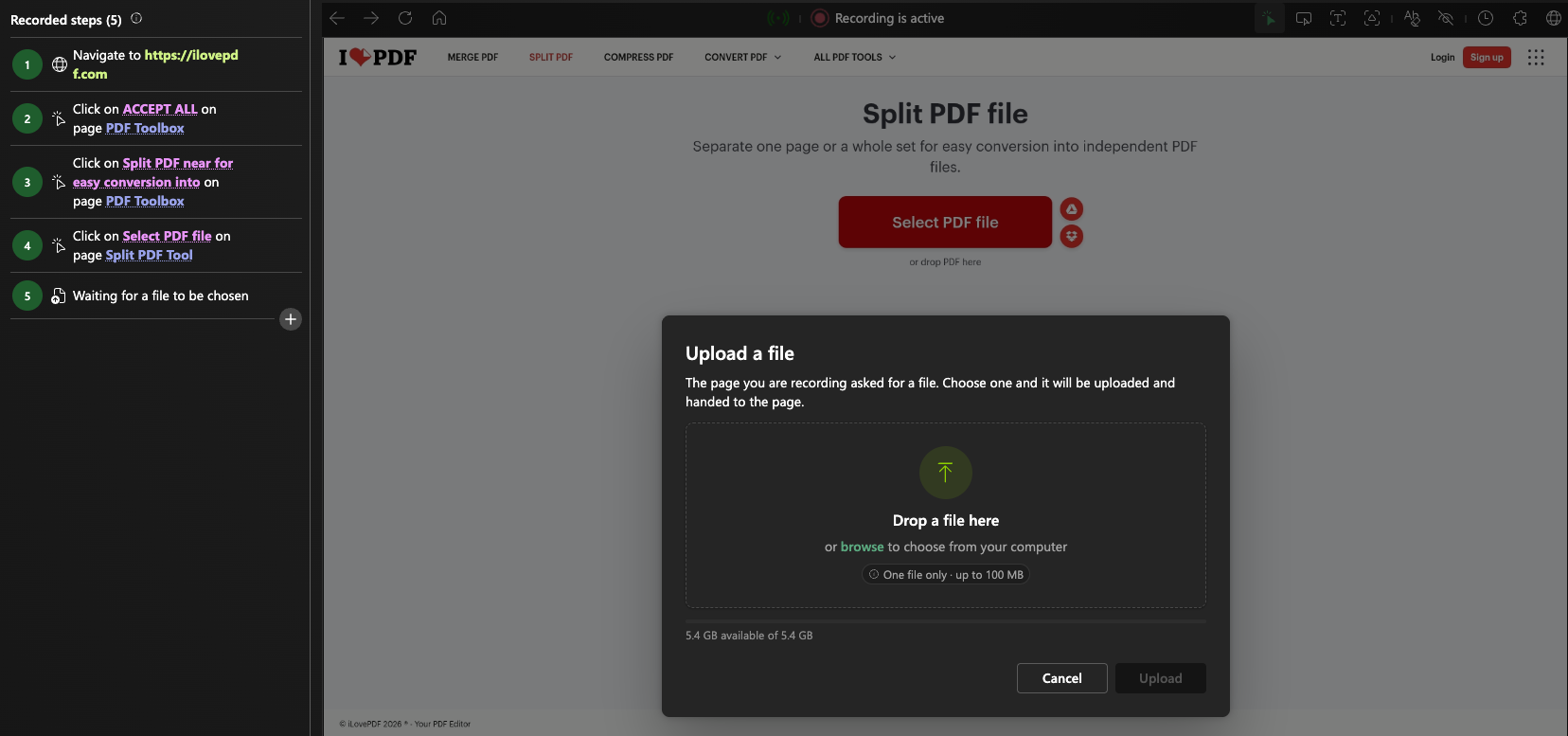Image resolution: width=1568 pixels, height=736 pixels.
Task: Click the 'Upload a file' dialog title
Action: [x=739, y=353]
